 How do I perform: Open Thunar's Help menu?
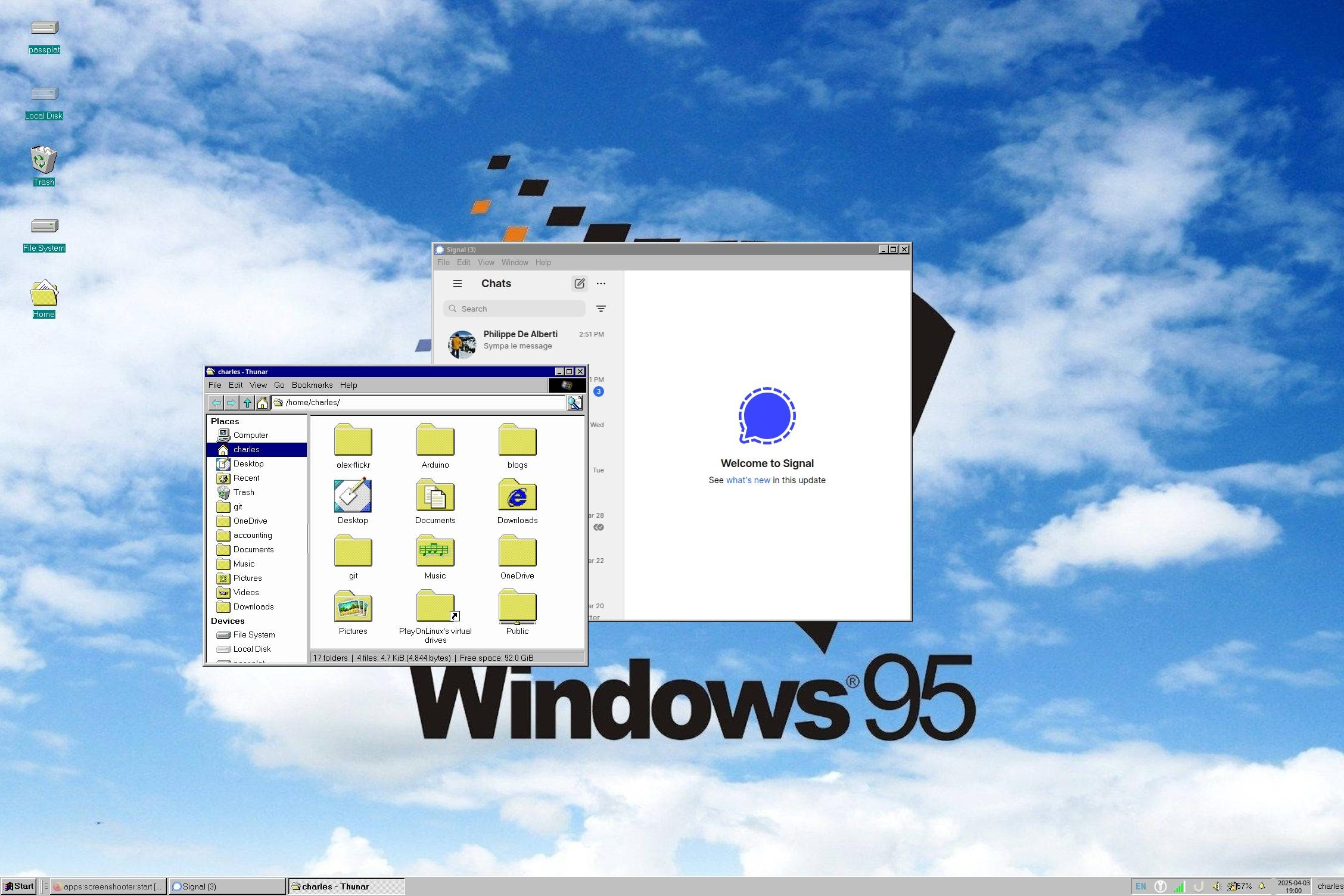pos(349,385)
